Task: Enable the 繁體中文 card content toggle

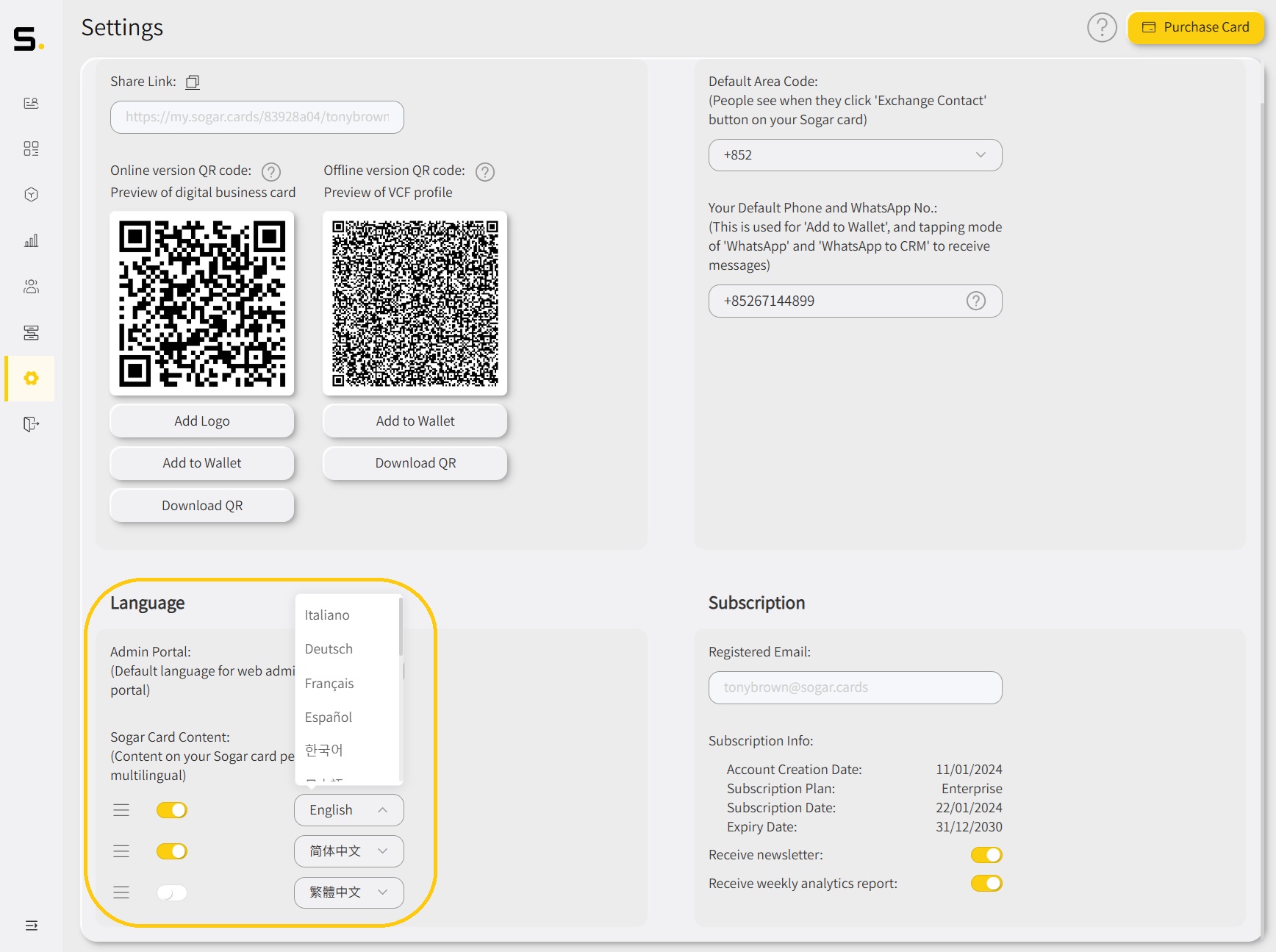Action: pyautogui.click(x=171, y=892)
